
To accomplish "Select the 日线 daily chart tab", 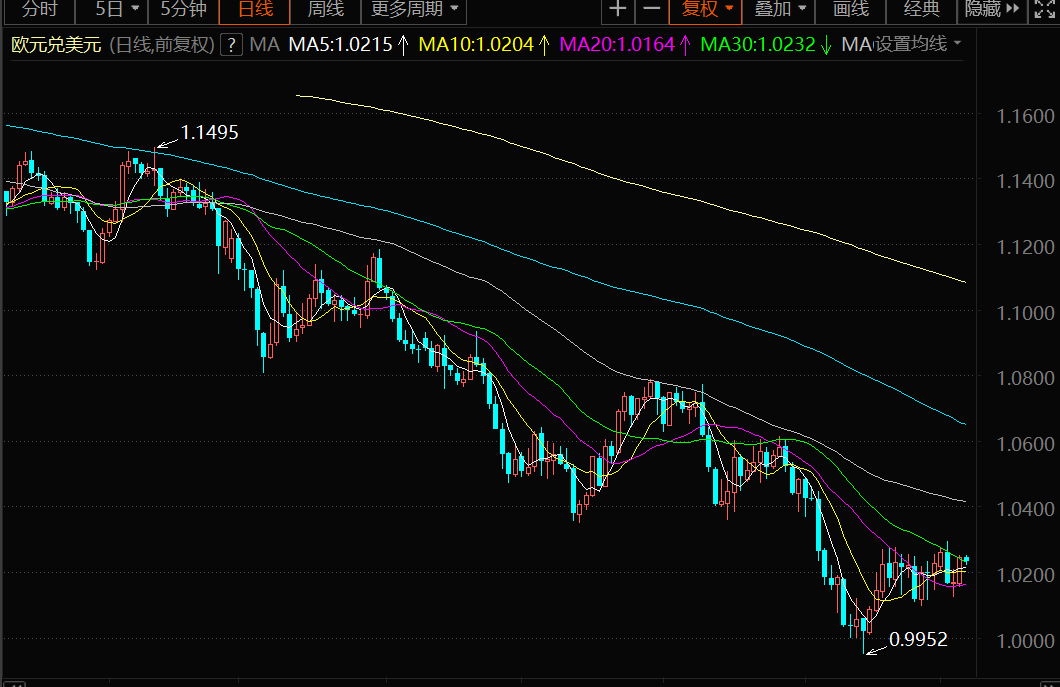I will [x=254, y=10].
